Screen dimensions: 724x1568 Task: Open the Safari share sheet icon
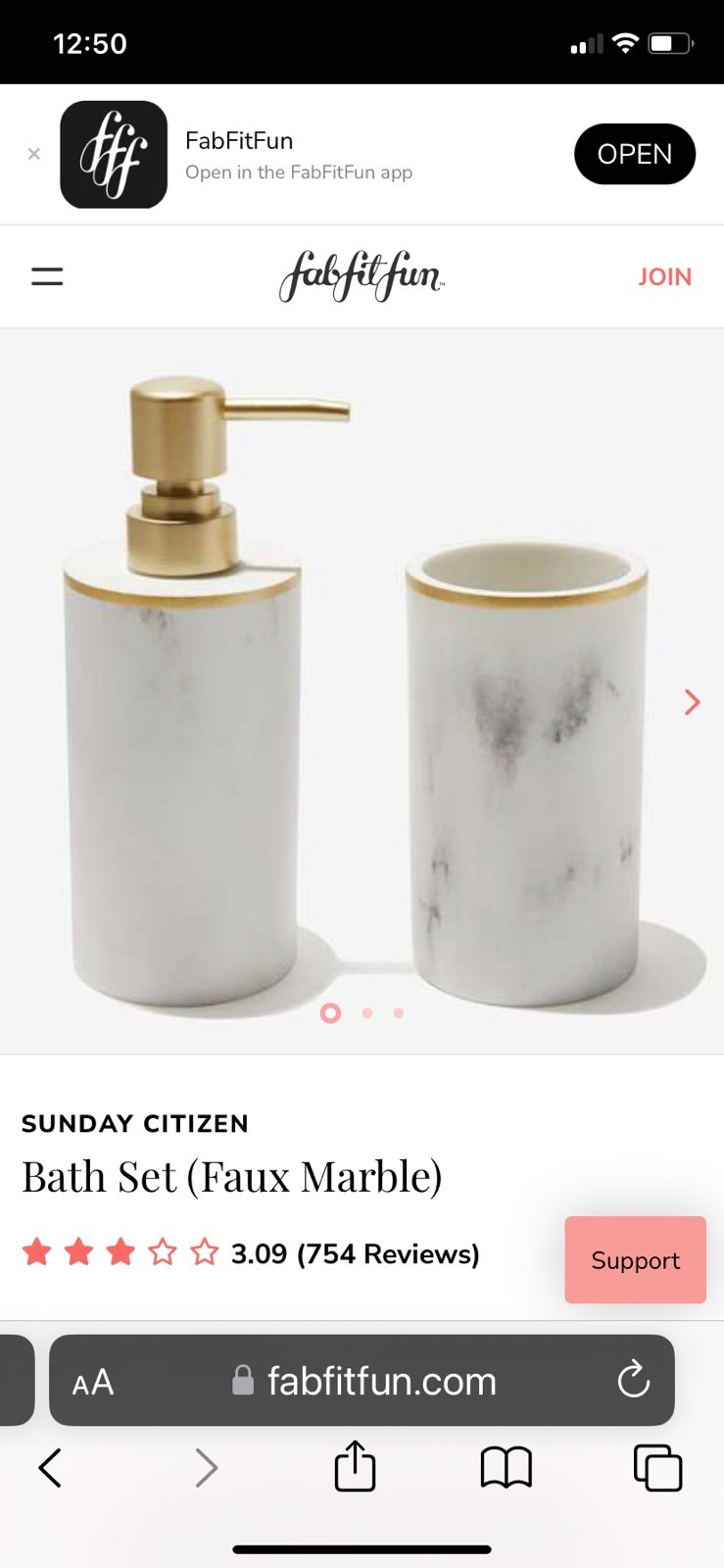pyautogui.click(x=355, y=1465)
